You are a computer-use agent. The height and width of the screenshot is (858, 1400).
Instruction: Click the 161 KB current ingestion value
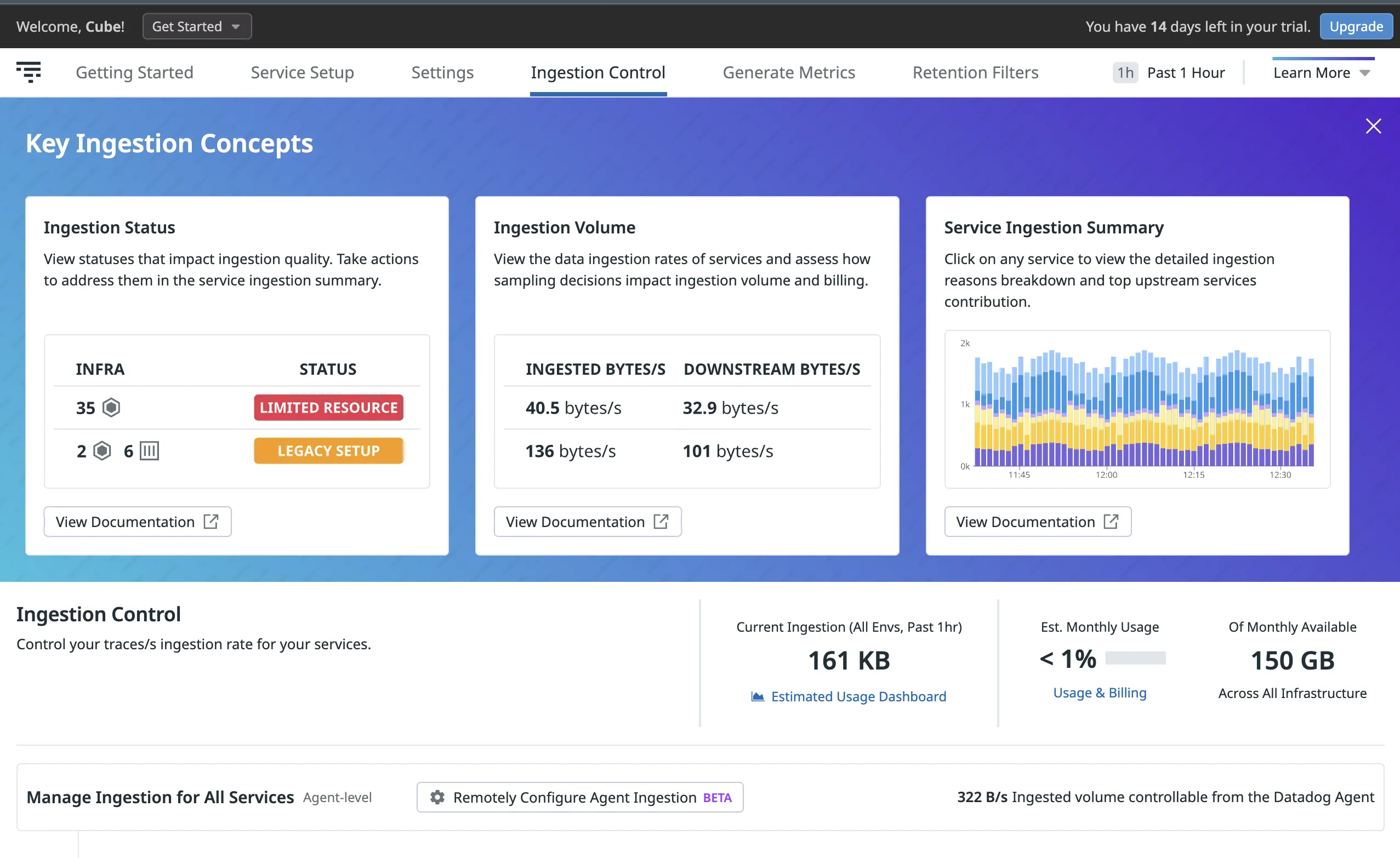click(x=849, y=660)
